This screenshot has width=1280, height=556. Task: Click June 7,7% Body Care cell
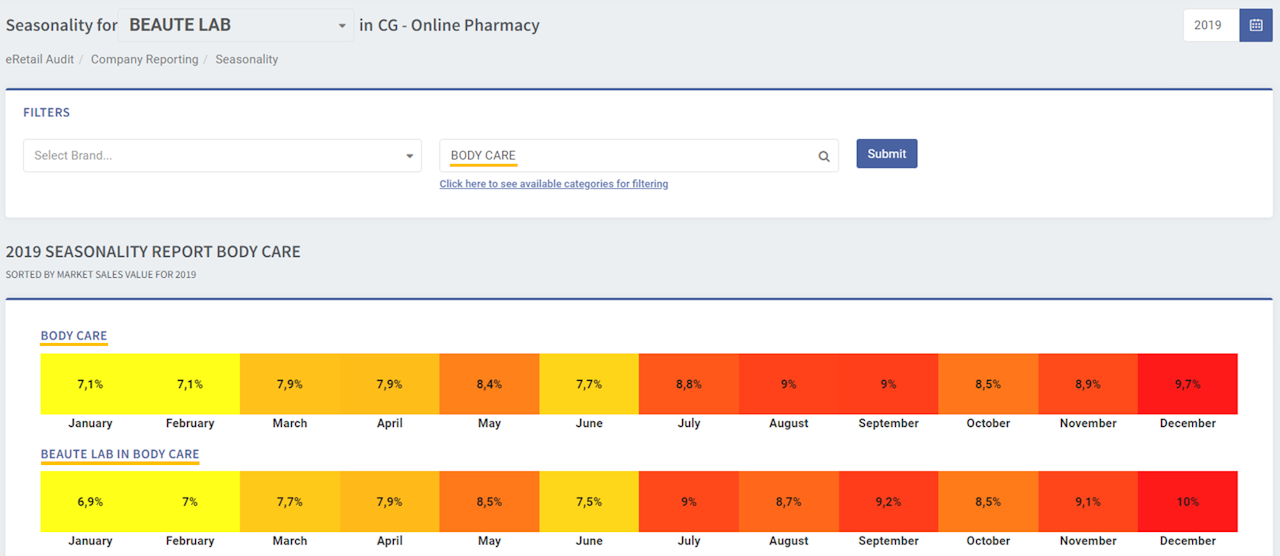click(x=589, y=384)
